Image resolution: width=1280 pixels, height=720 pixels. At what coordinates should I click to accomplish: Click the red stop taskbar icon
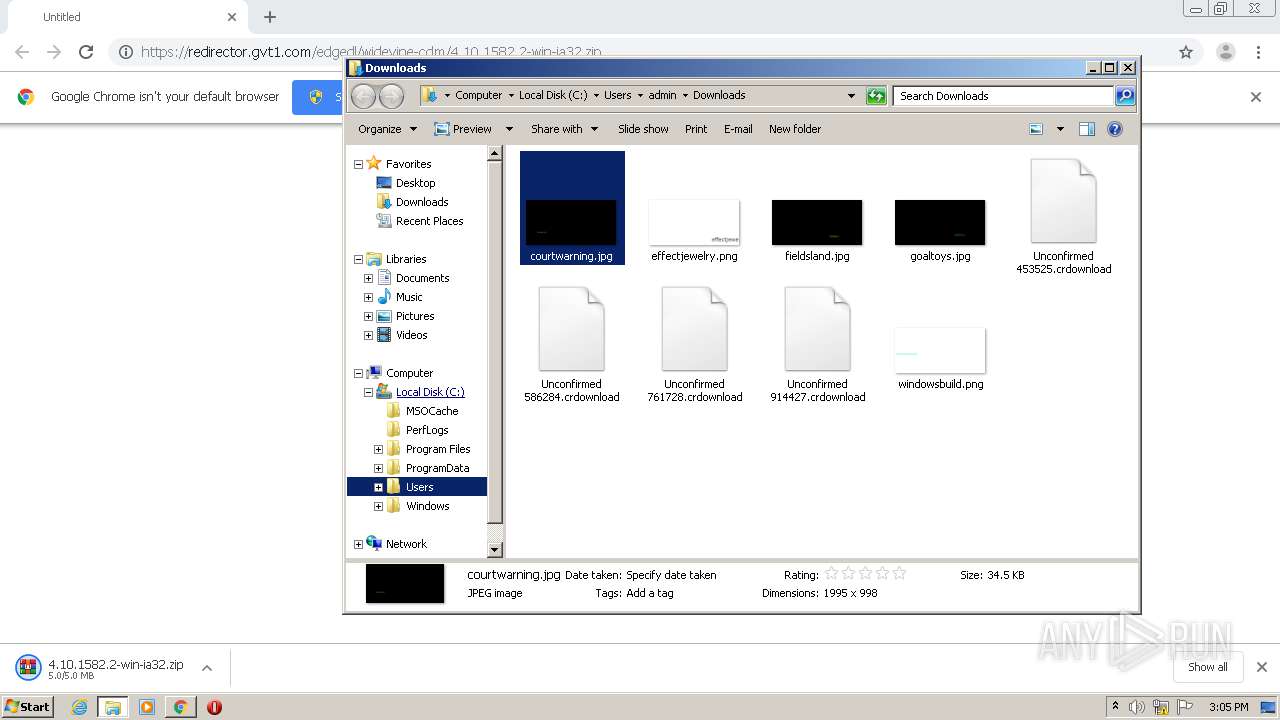tap(214, 707)
